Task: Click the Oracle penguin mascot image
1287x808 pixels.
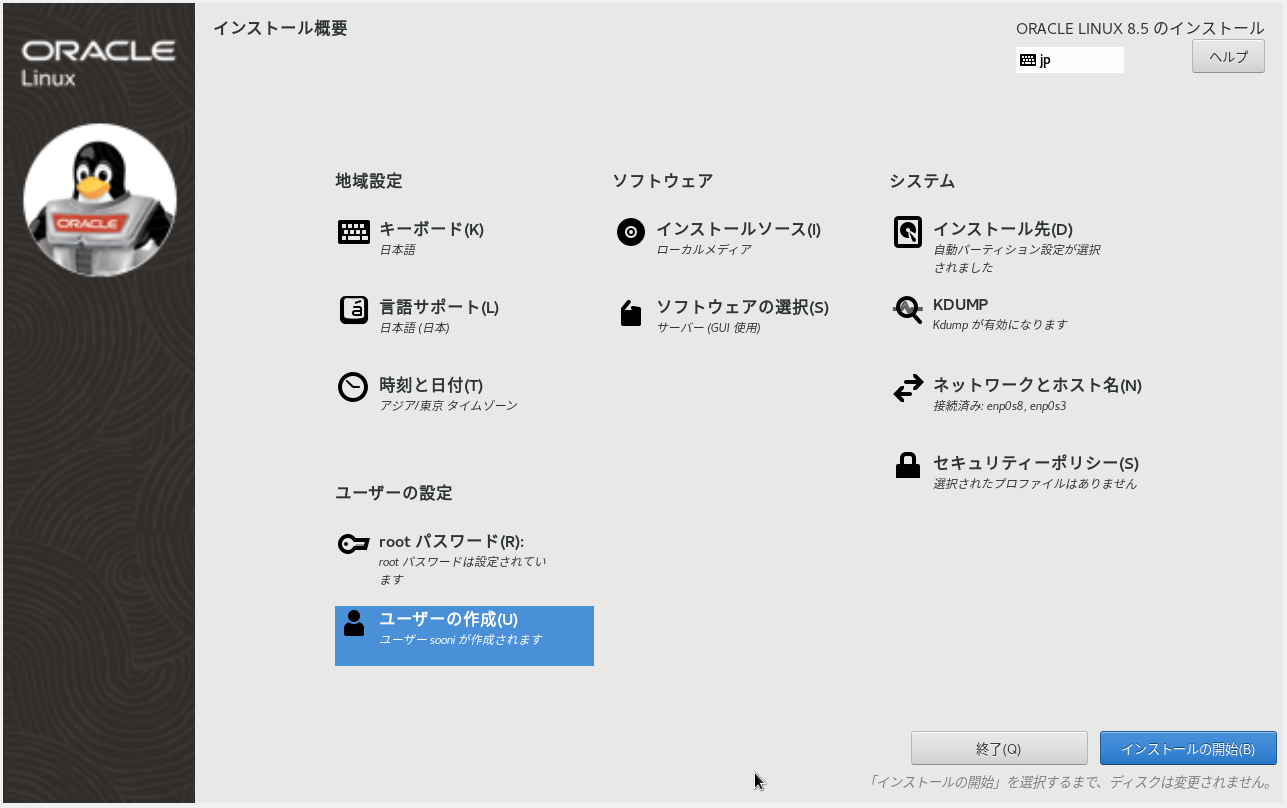Action: [100, 200]
